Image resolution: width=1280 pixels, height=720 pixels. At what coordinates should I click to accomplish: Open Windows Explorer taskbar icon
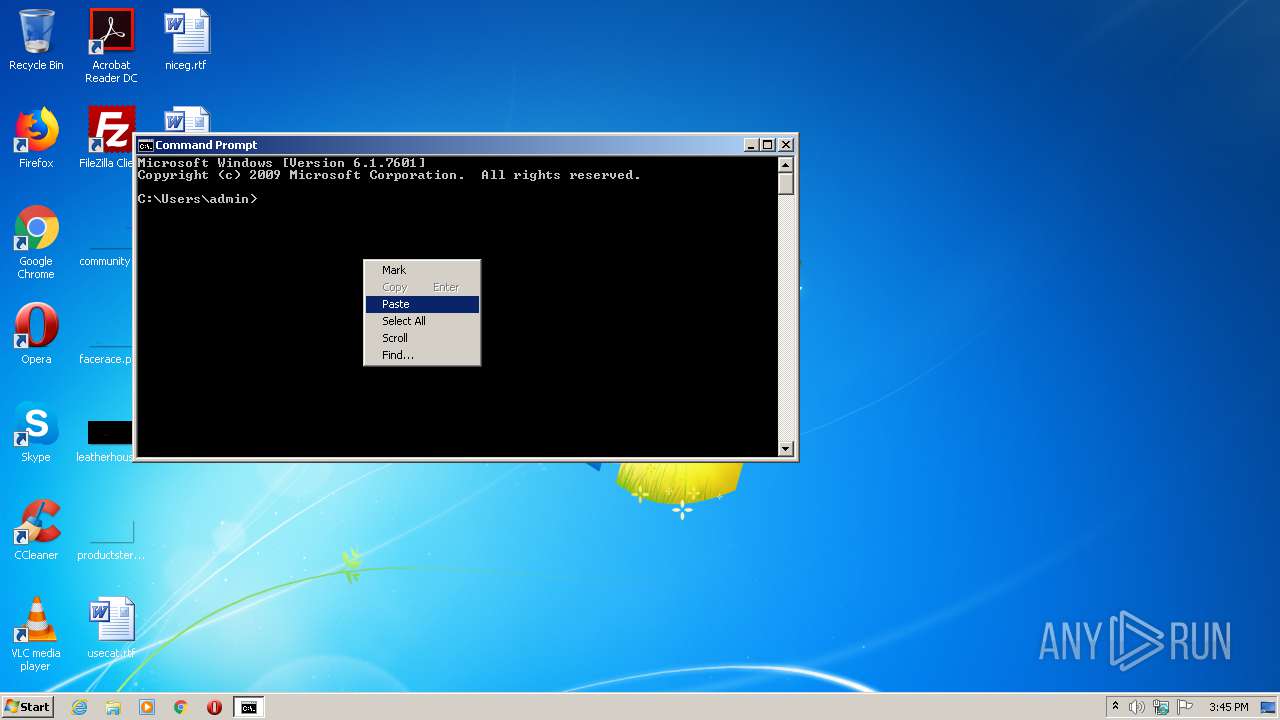coord(113,707)
